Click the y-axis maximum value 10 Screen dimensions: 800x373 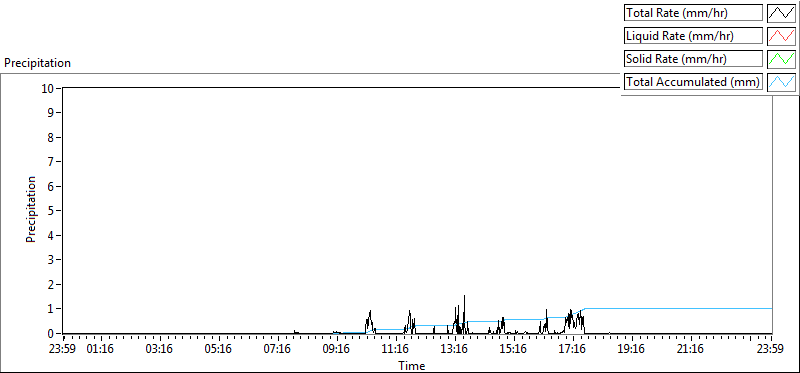(48, 88)
